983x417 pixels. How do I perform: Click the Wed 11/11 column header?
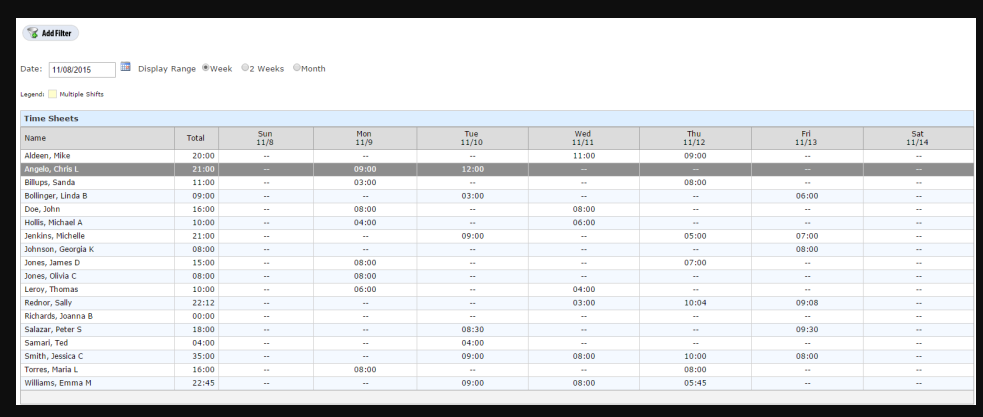click(x=583, y=138)
